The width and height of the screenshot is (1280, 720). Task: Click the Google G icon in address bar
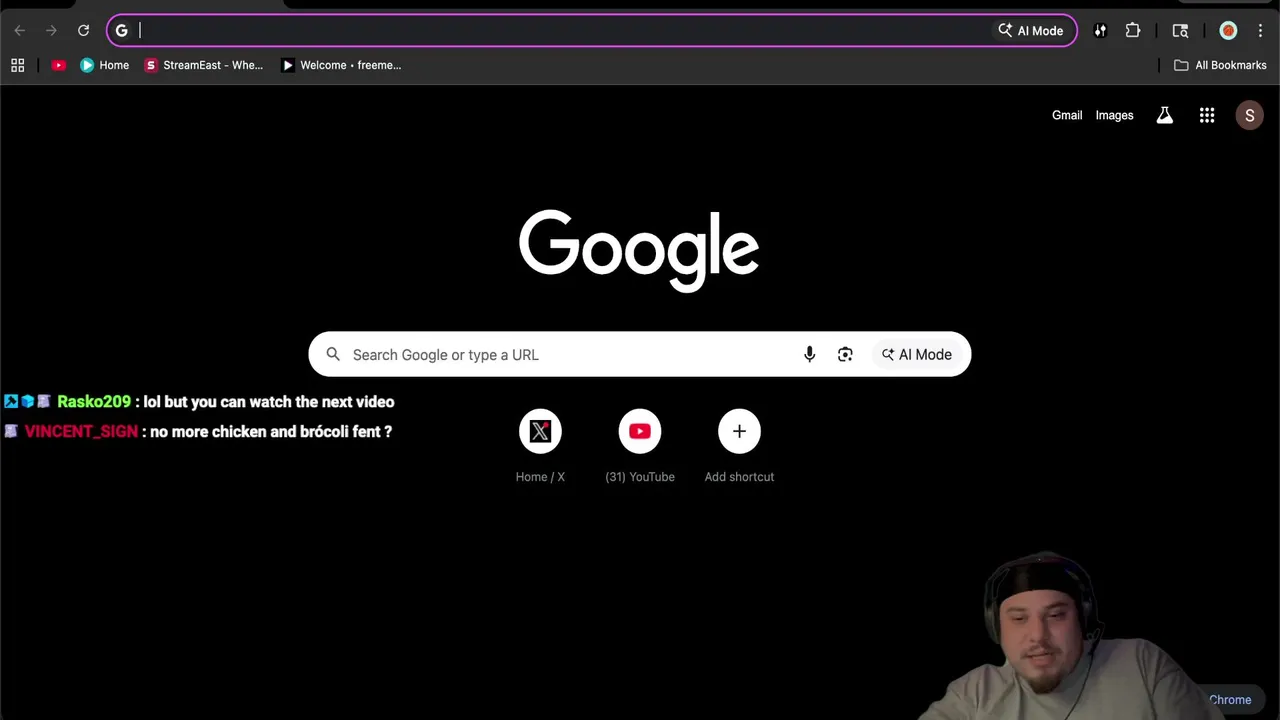(122, 31)
